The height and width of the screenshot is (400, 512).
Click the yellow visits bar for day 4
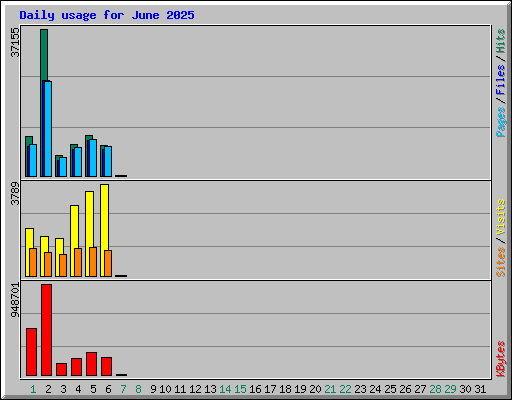tap(74, 227)
